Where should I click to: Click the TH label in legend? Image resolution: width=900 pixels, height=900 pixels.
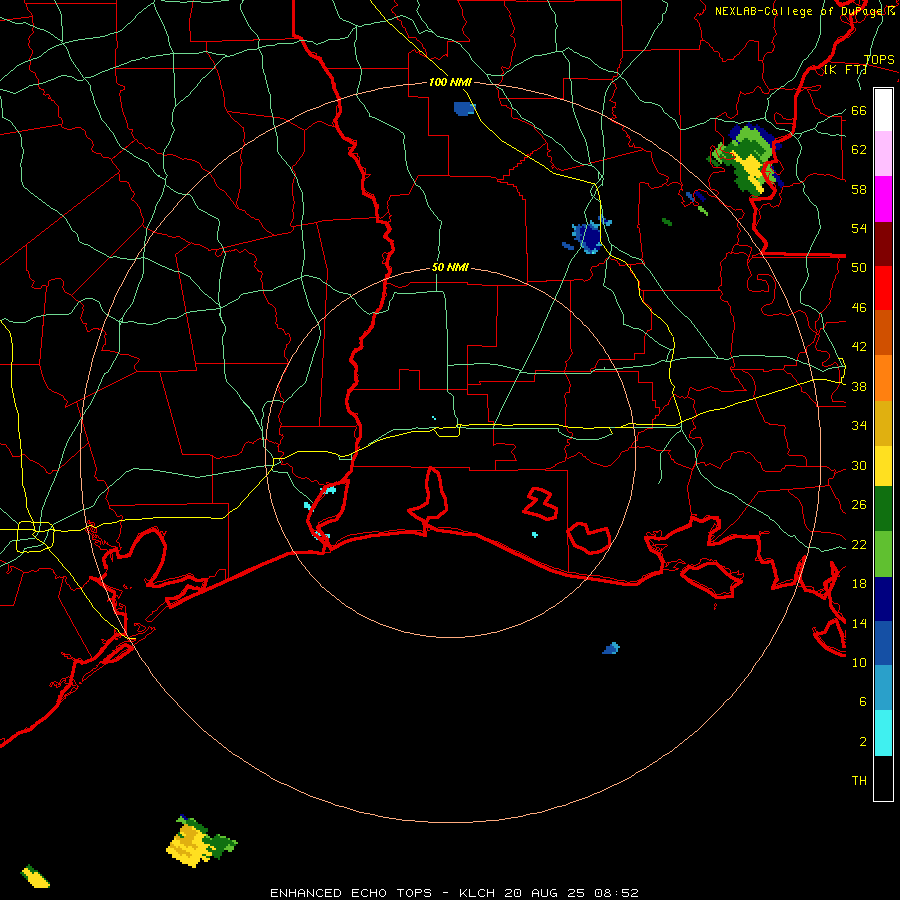click(859, 781)
